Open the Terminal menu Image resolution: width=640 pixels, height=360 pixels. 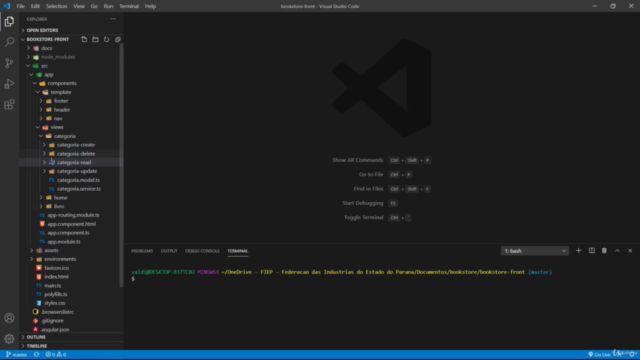point(129,6)
